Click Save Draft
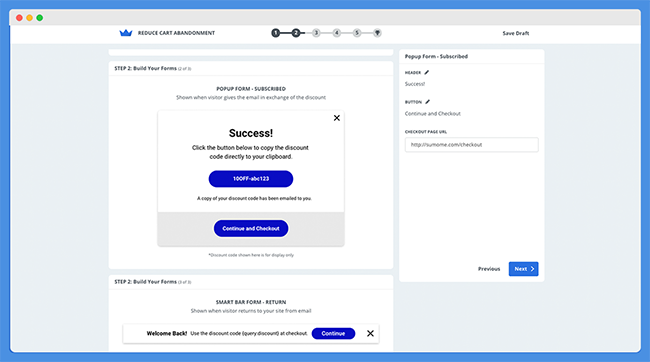Image resolution: width=650 pixels, height=362 pixels. (x=516, y=33)
